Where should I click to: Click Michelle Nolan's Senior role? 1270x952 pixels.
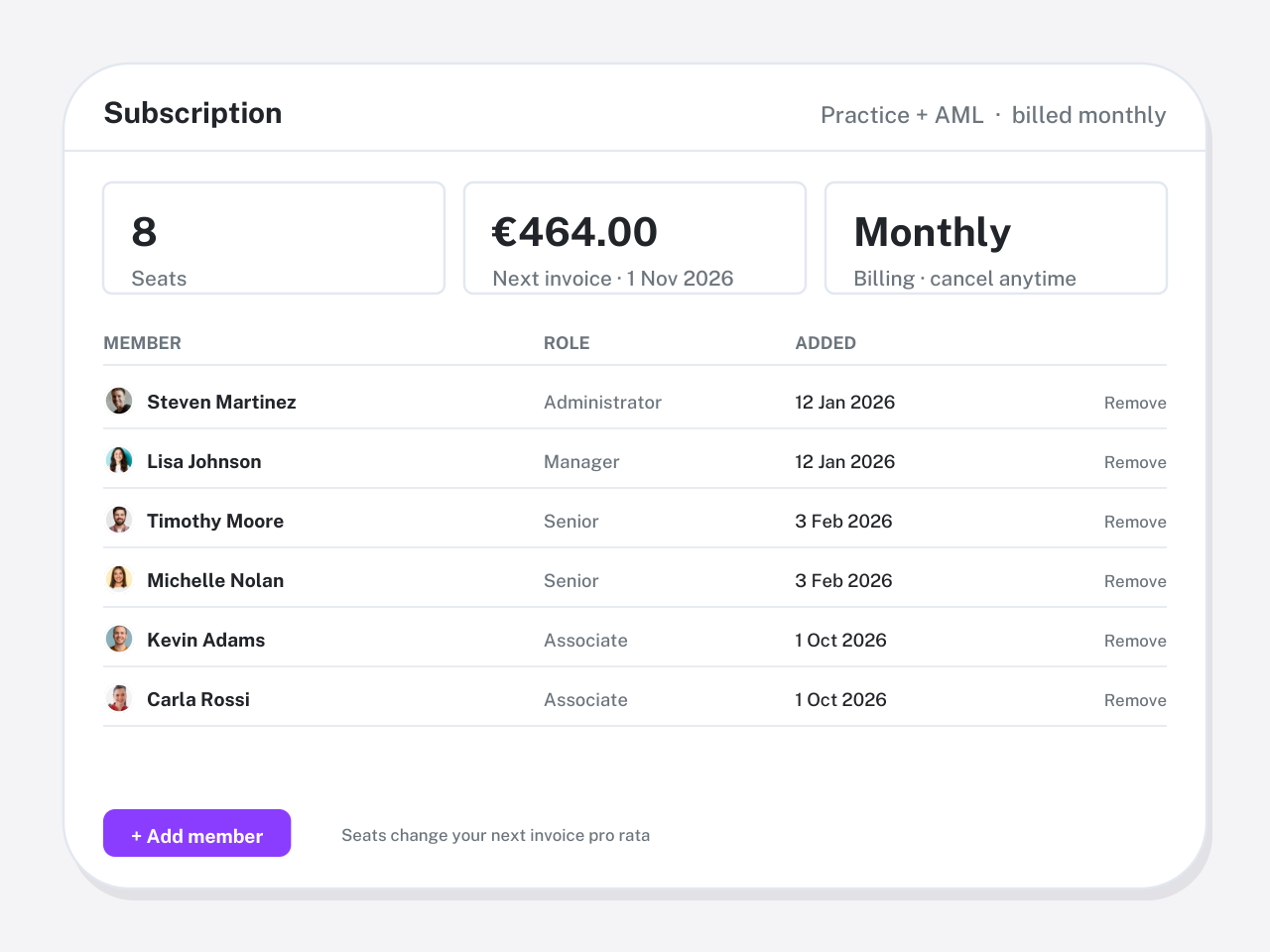point(571,580)
